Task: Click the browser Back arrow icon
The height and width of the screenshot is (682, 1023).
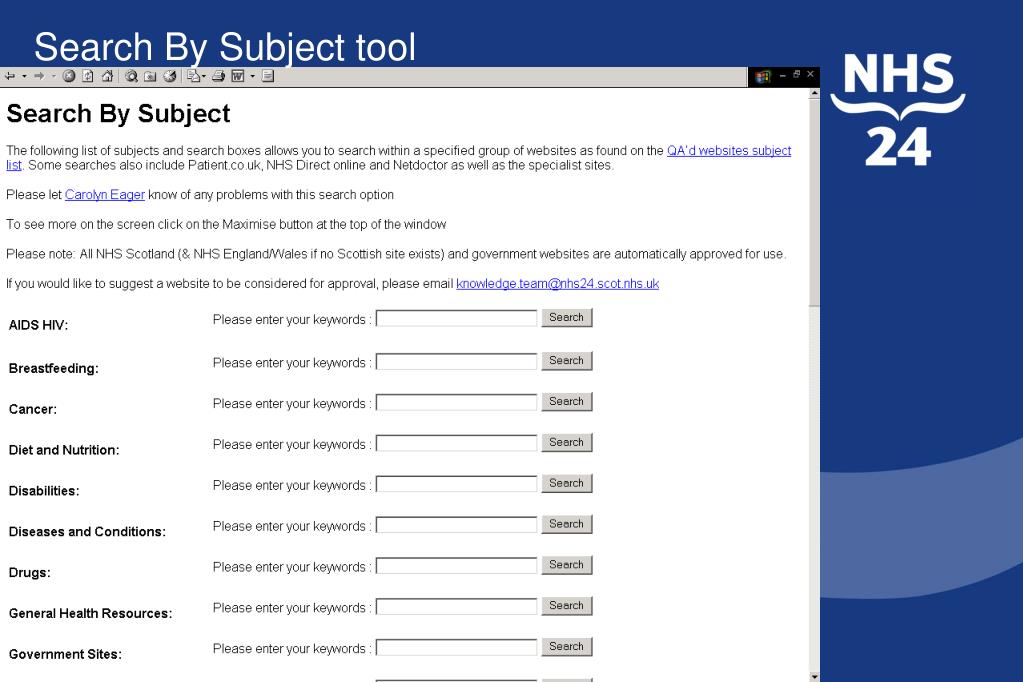Action: click(10, 76)
